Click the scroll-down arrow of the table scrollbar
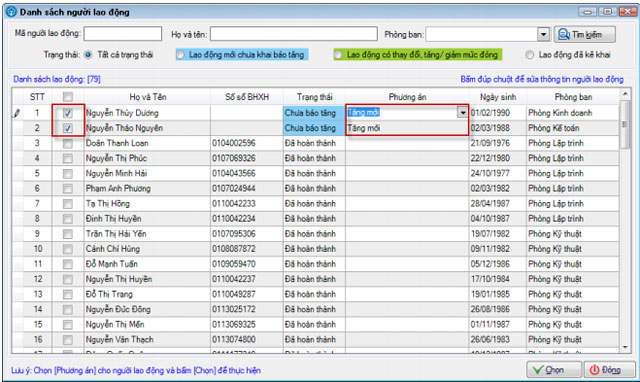Image resolution: width=640 pixels, height=382 pixels. 625,347
